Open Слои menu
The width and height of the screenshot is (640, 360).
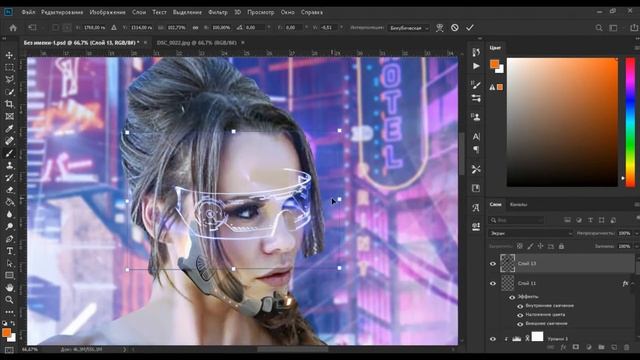139,12
